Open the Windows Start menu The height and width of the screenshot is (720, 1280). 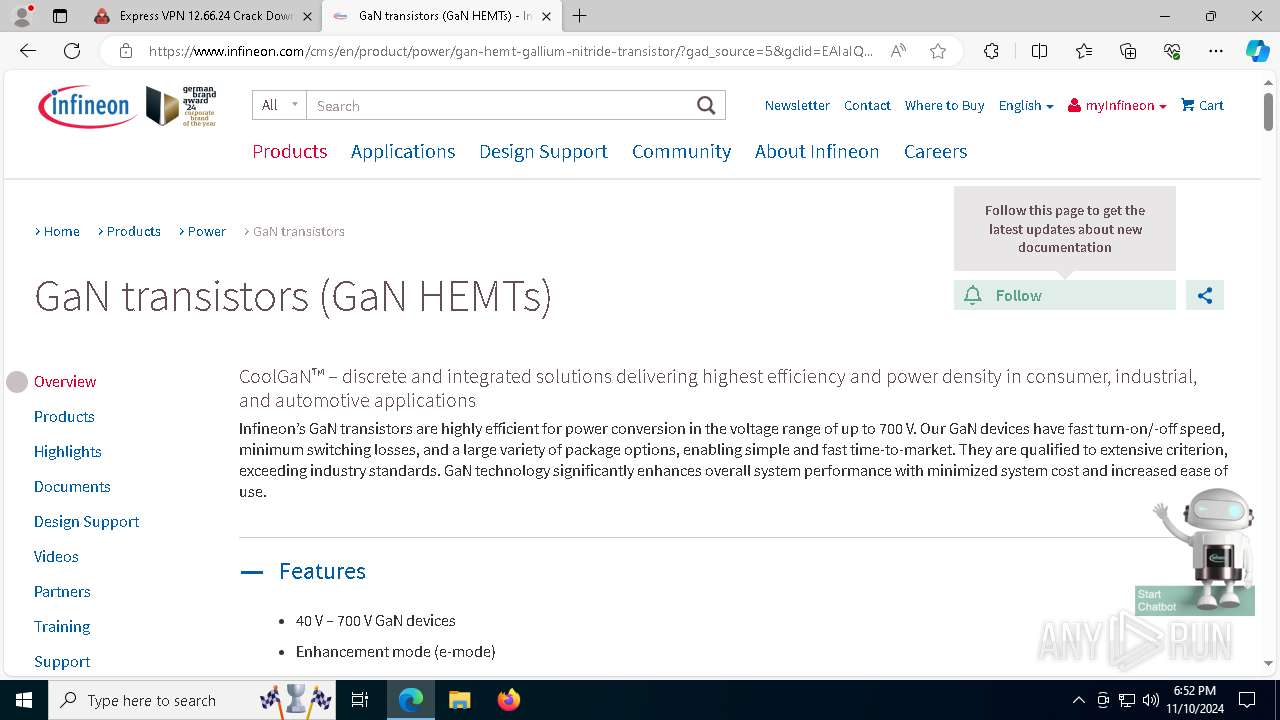coord(24,700)
